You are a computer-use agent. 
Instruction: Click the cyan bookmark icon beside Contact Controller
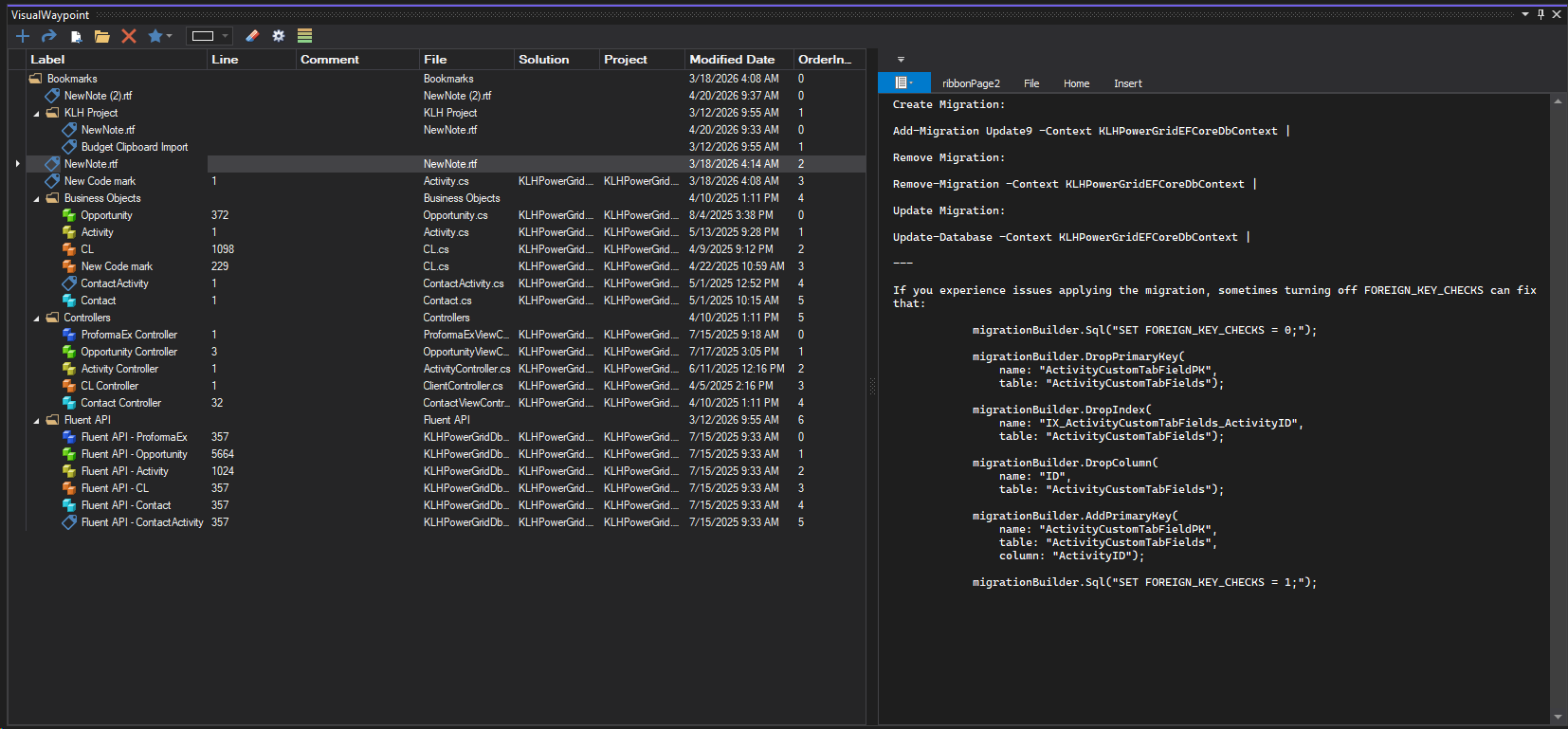point(69,403)
